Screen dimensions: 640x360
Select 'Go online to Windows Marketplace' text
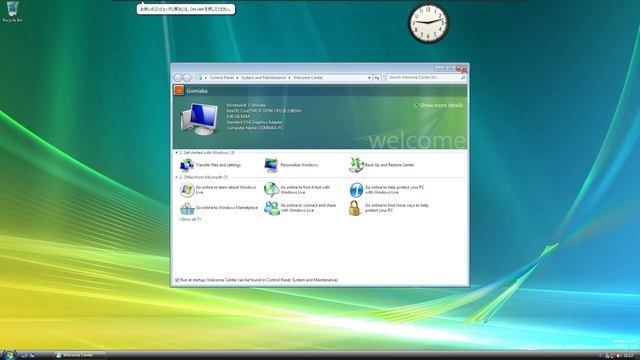227,208
